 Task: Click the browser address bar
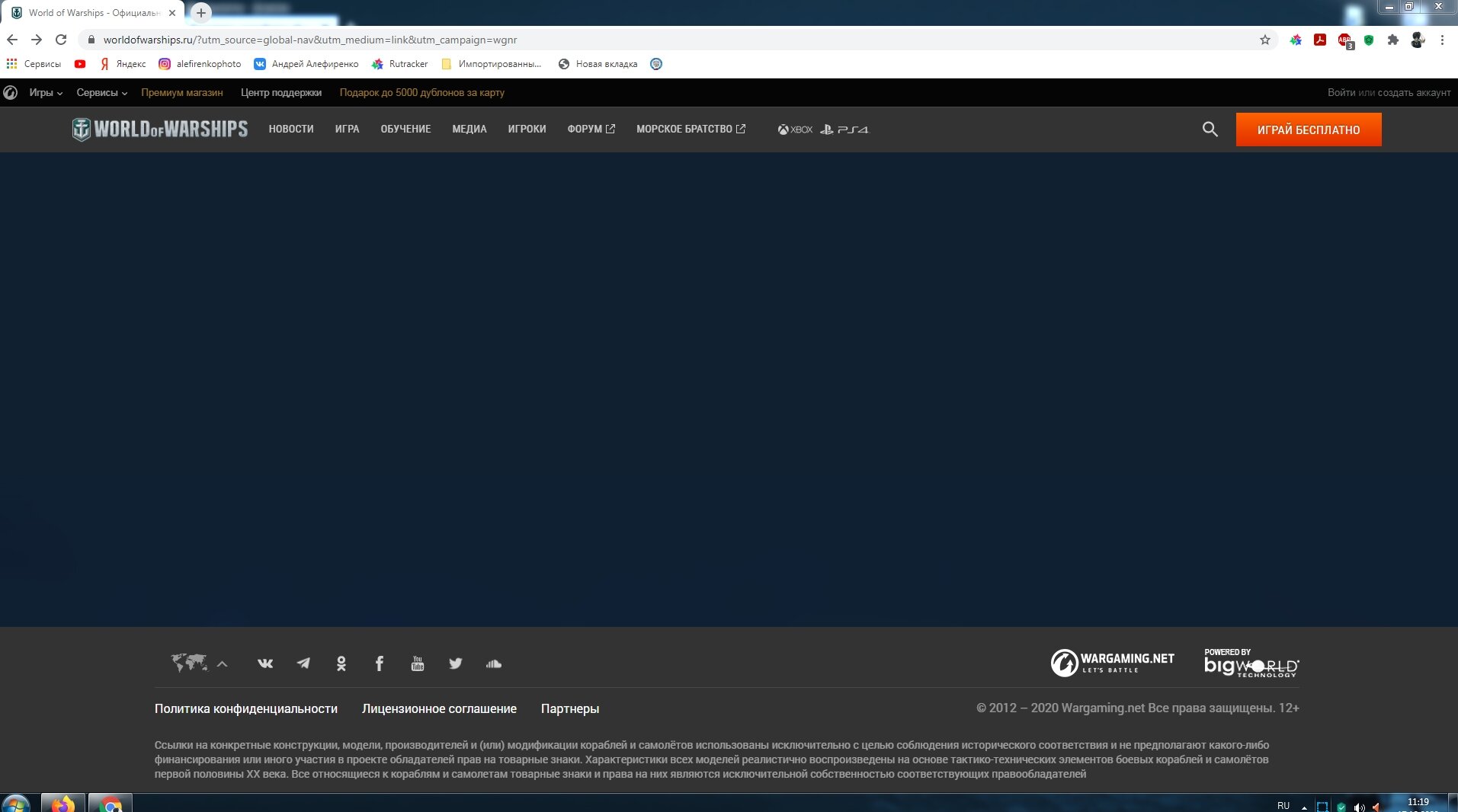click(671, 40)
